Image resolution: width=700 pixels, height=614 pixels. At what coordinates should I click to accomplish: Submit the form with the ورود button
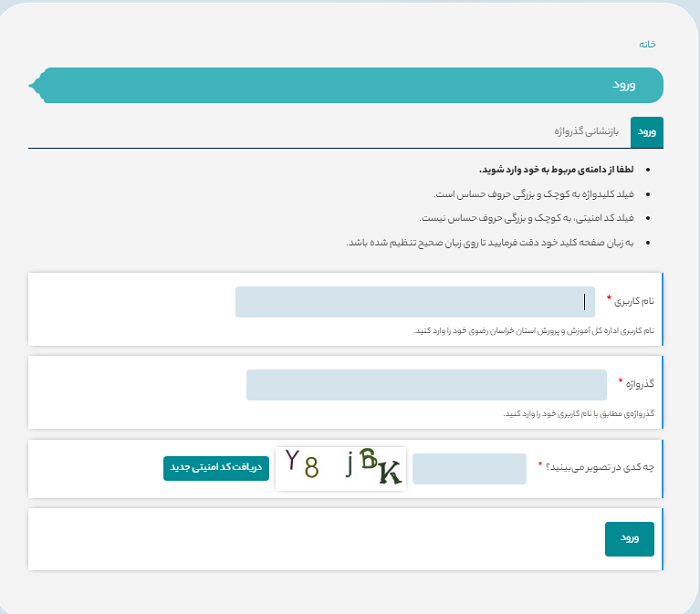629,539
